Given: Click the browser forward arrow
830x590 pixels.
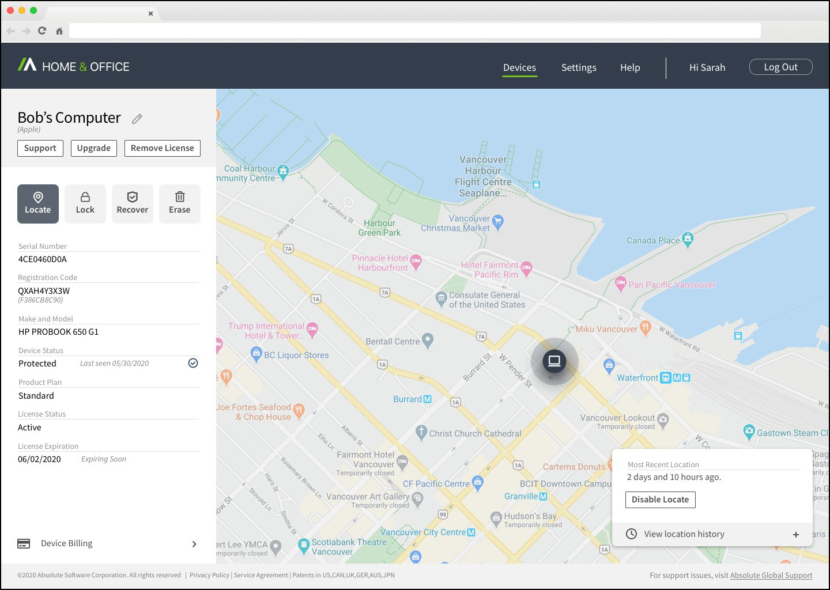Looking at the screenshot, I should (x=26, y=31).
